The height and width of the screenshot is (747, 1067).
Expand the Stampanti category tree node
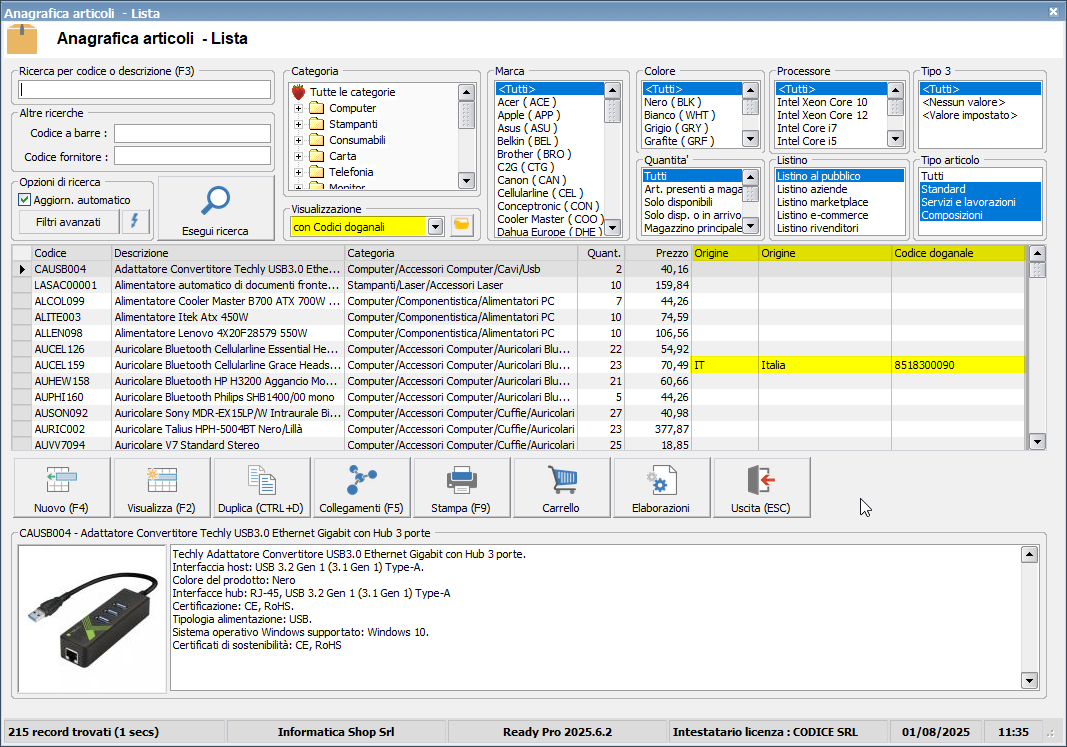click(x=298, y=124)
